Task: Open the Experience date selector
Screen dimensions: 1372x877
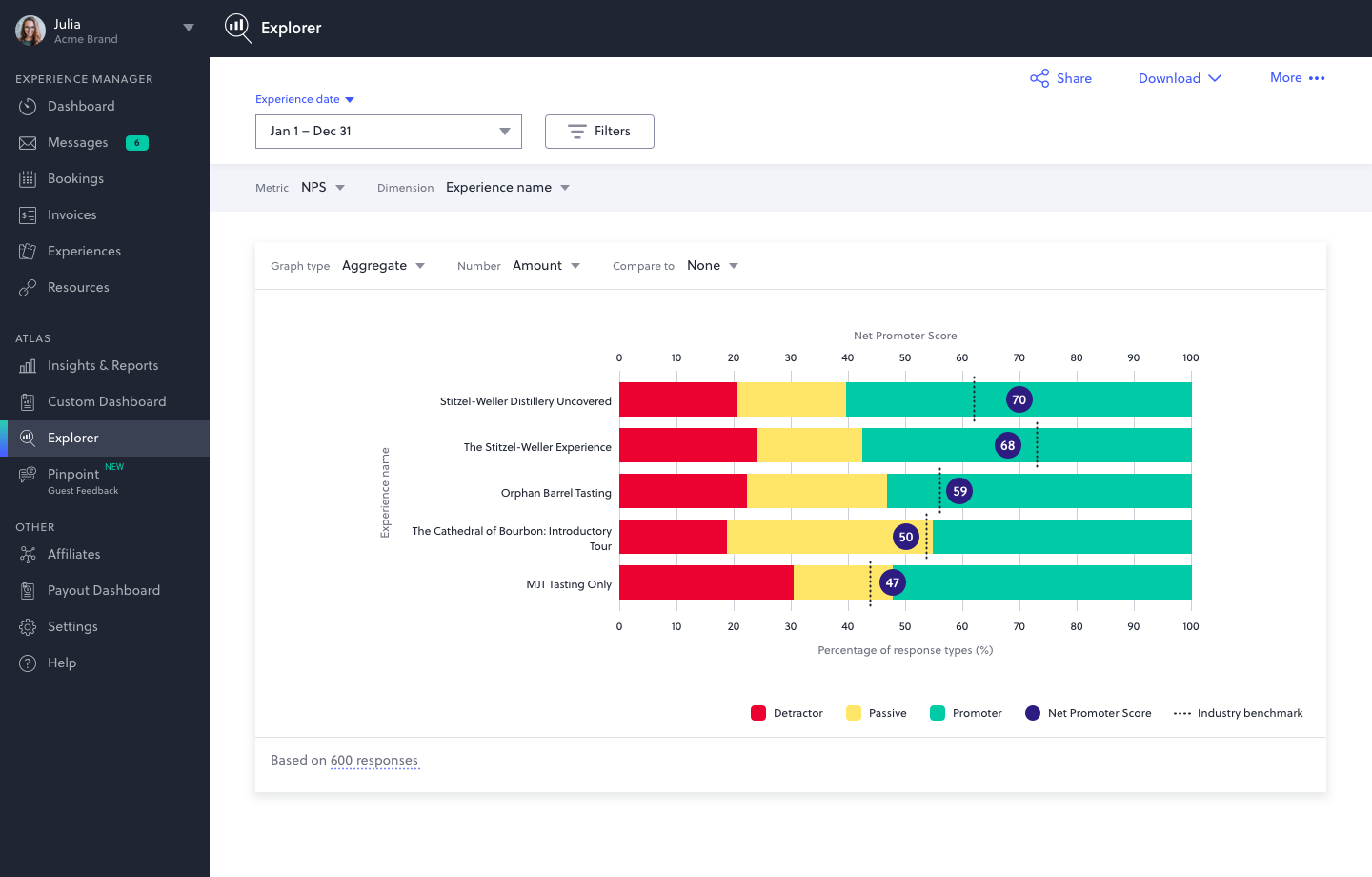Action: (x=305, y=99)
